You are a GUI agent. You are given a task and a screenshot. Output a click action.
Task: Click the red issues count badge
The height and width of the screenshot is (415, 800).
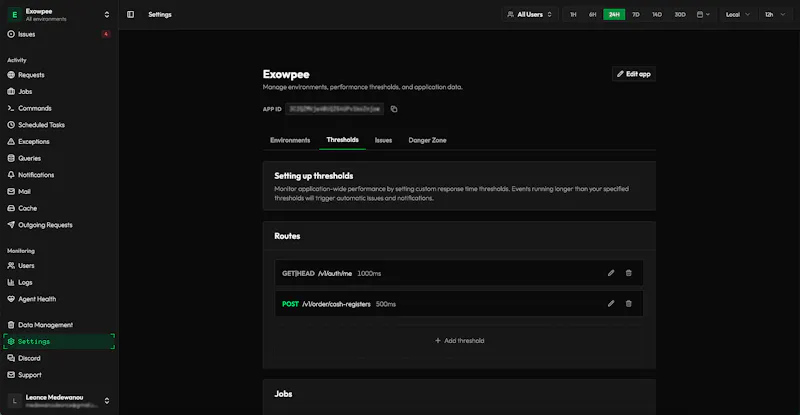click(x=106, y=34)
